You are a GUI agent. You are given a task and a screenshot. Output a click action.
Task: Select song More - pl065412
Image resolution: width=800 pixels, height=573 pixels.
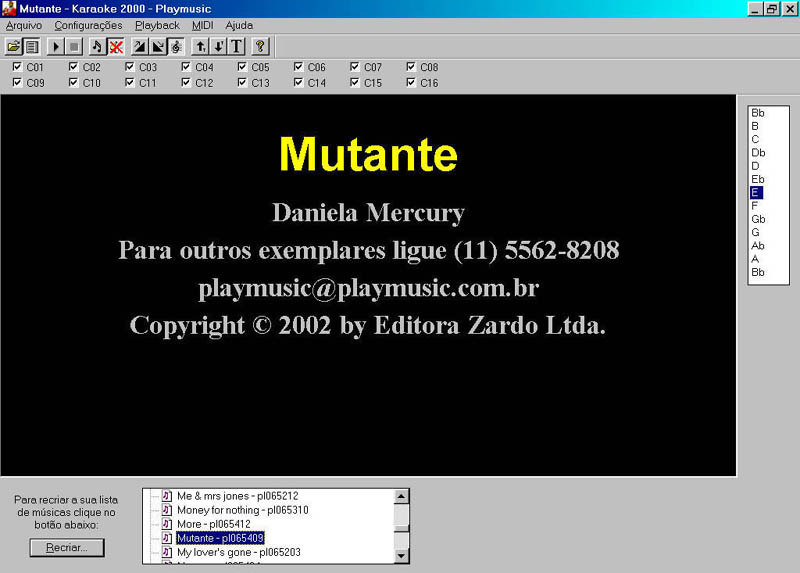pos(214,524)
